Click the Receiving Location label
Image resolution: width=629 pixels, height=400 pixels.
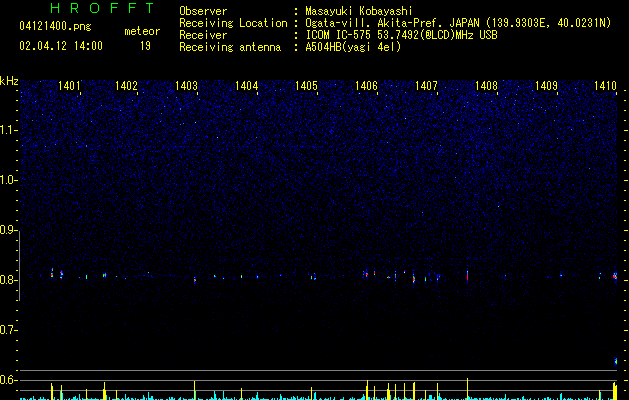tap(233, 23)
